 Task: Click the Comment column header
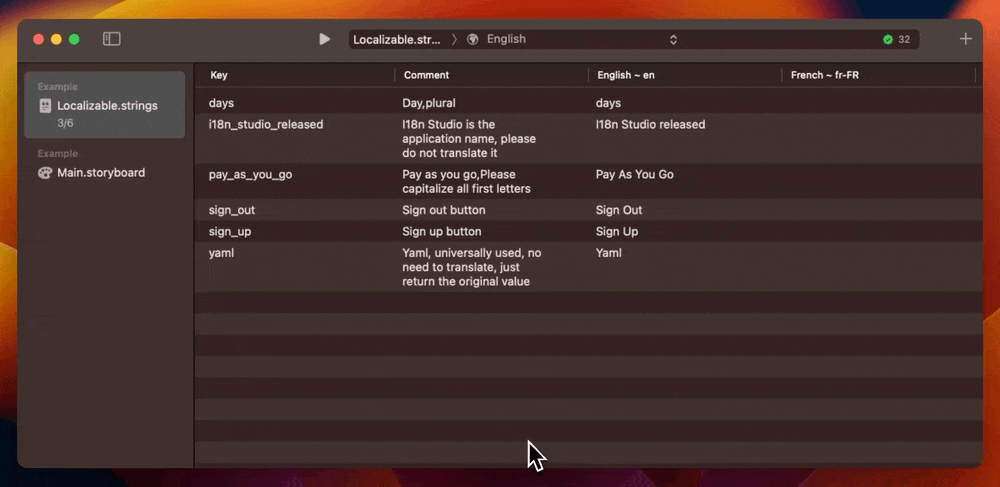427,75
